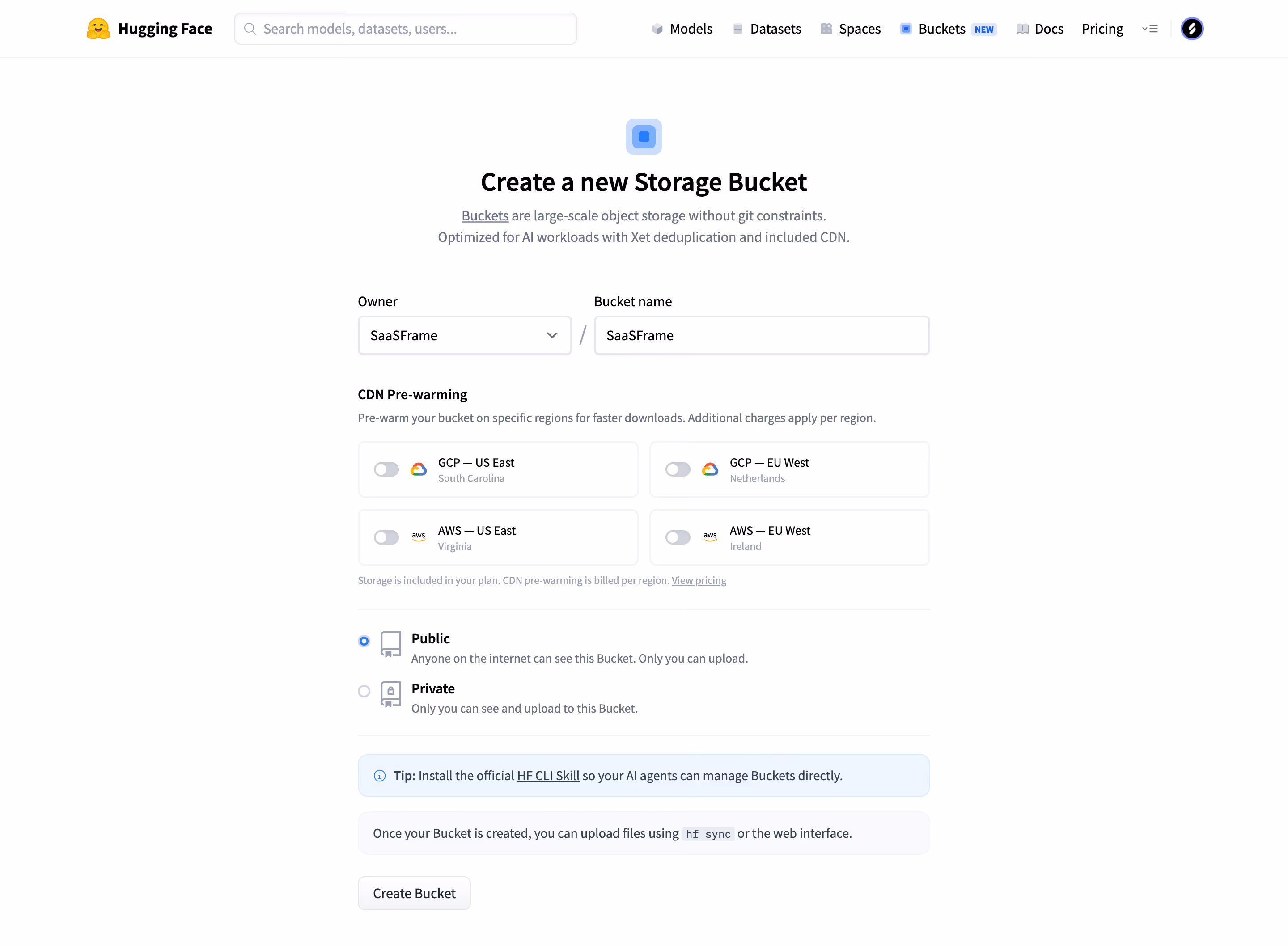Screen dimensions: 1288x946
Task: Click the Docs book icon
Action: pyautogui.click(x=1022, y=29)
